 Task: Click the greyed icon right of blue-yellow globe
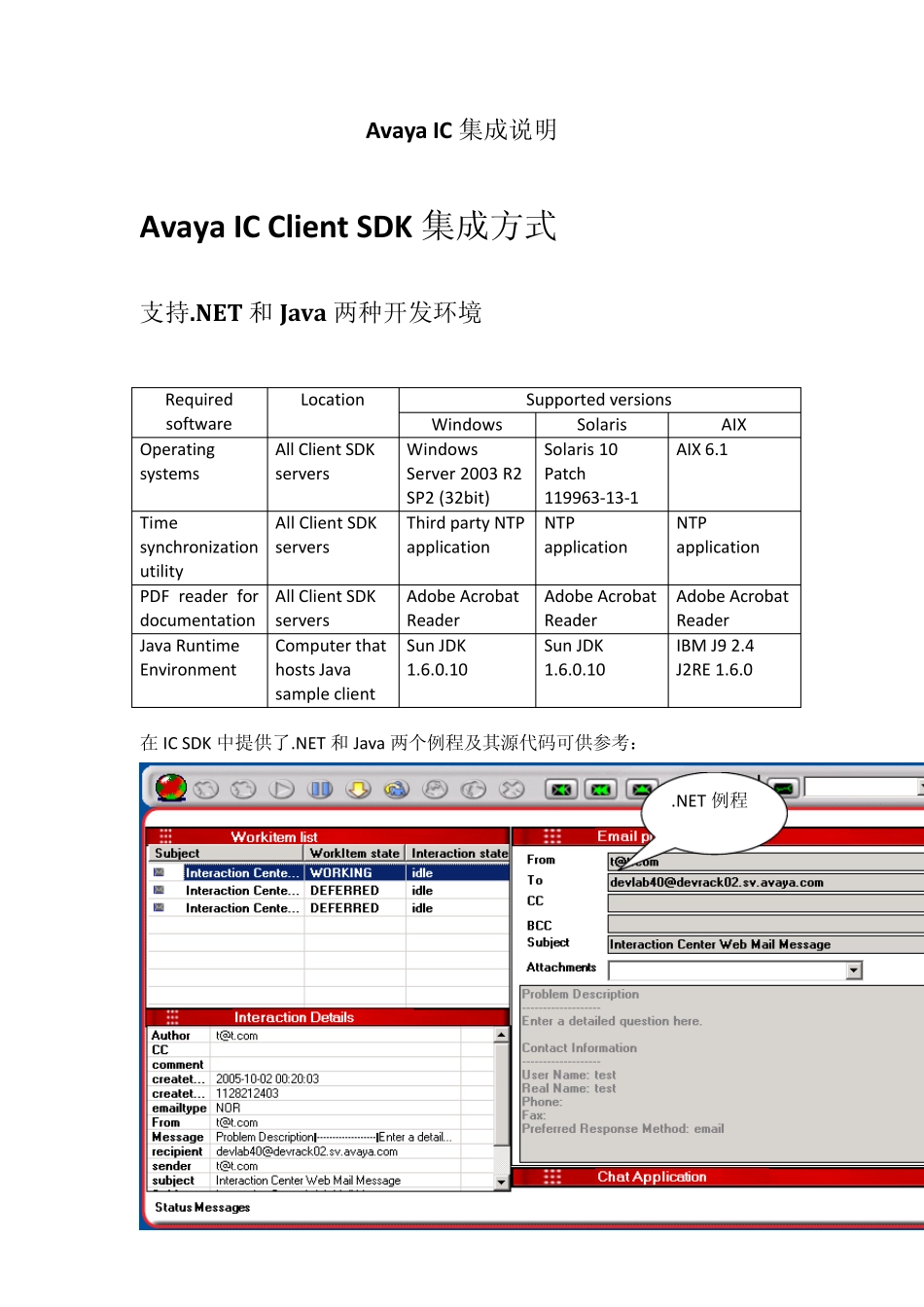(x=436, y=789)
